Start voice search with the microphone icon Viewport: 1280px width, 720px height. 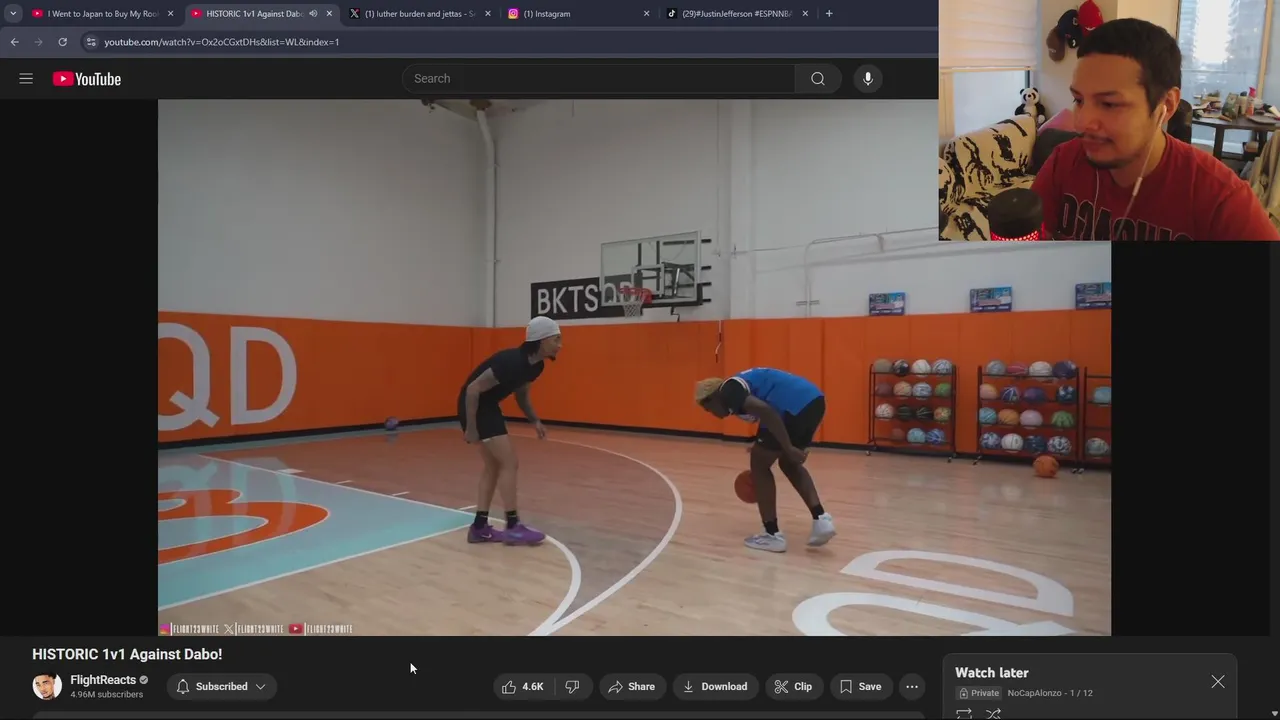(868, 79)
